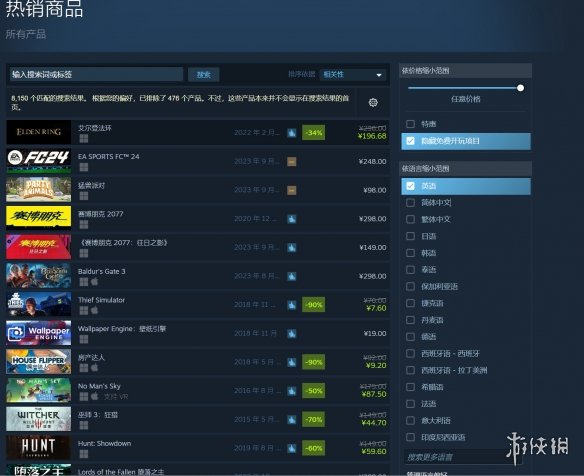Focus the search more languages field
The image size is (584, 476).
point(463,457)
